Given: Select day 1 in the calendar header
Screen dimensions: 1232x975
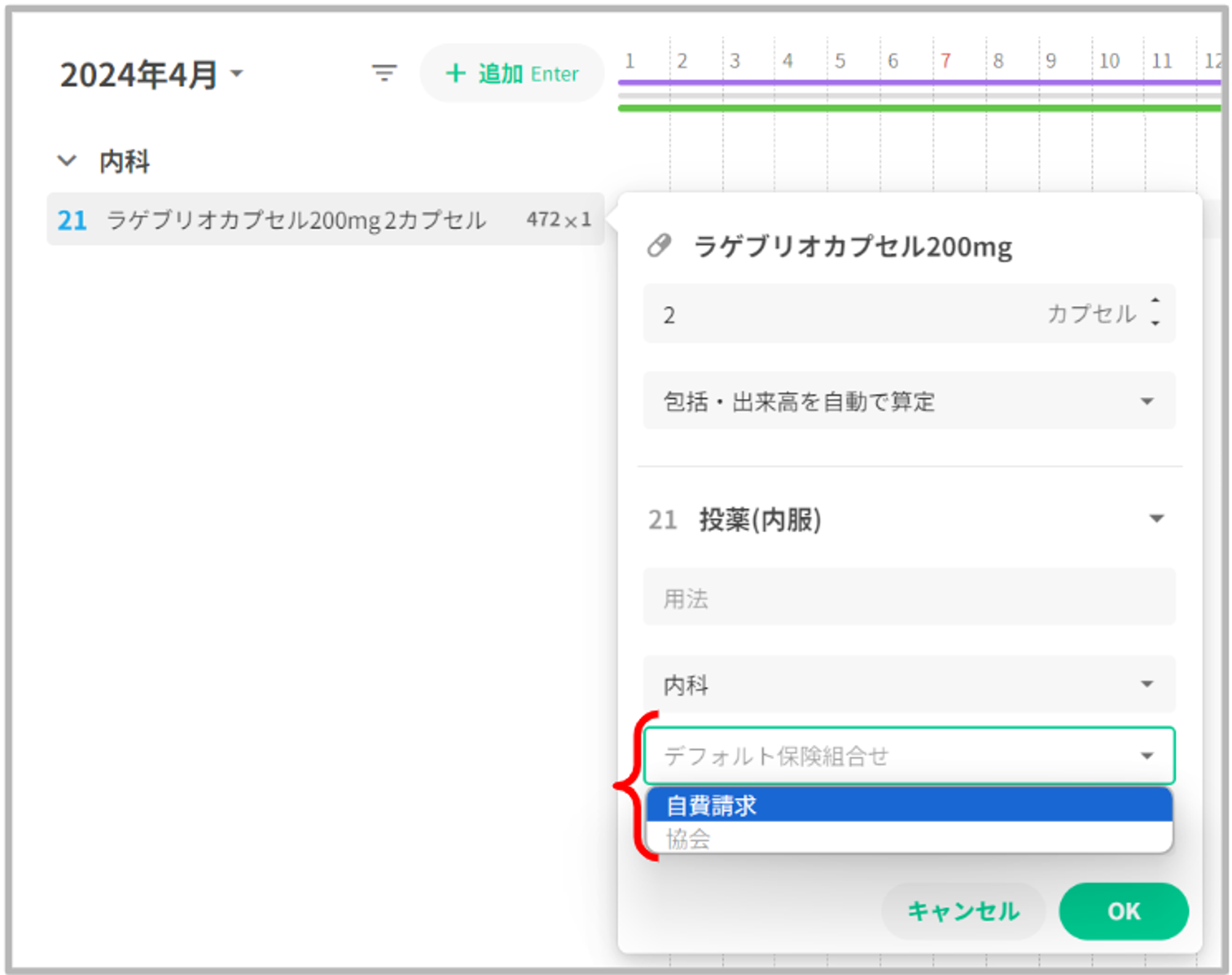Looking at the screenshot, I should click(630, 60).
